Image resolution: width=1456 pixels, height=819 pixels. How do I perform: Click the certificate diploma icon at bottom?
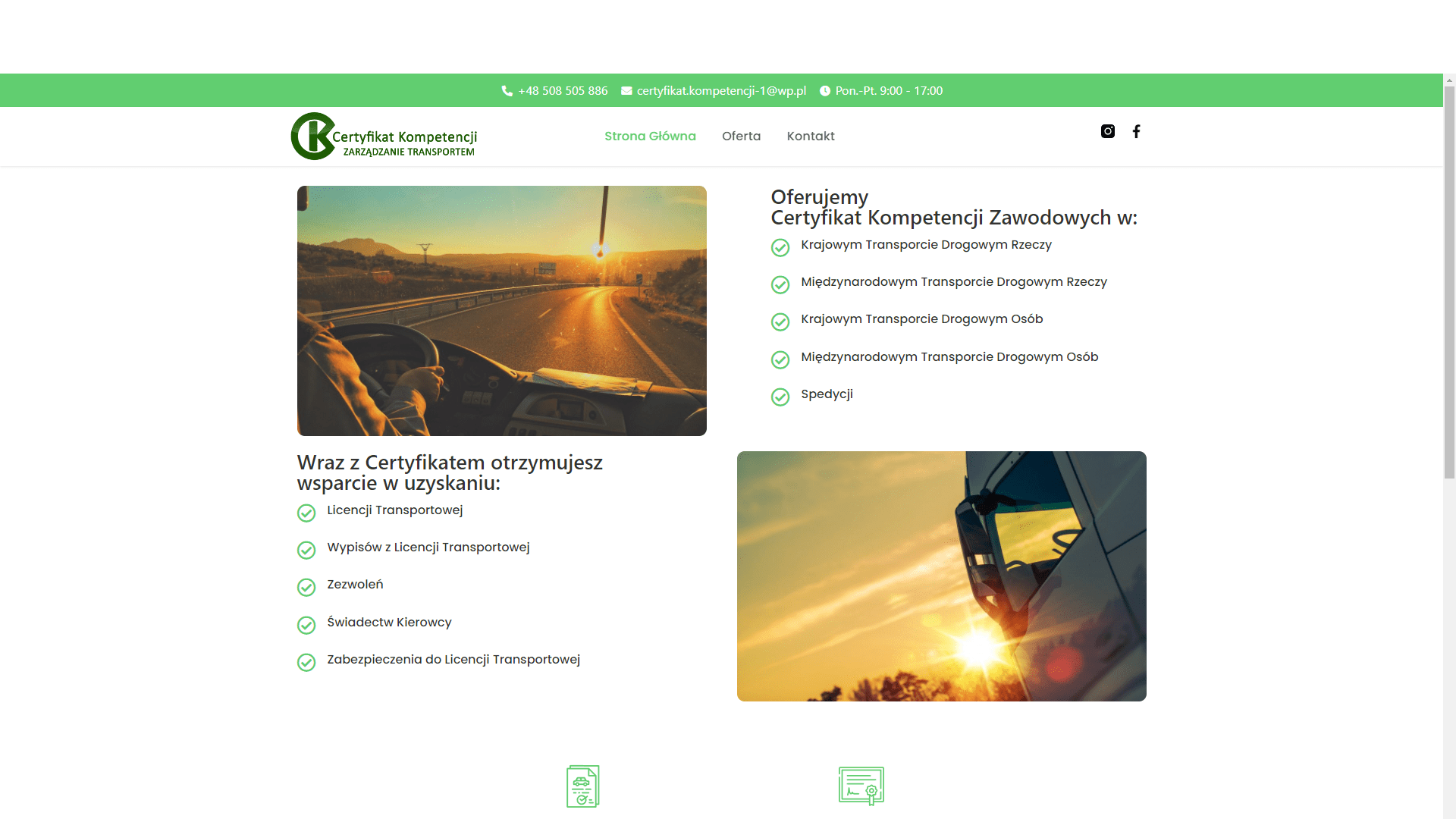pyautogui.click(x=861, y=786)
